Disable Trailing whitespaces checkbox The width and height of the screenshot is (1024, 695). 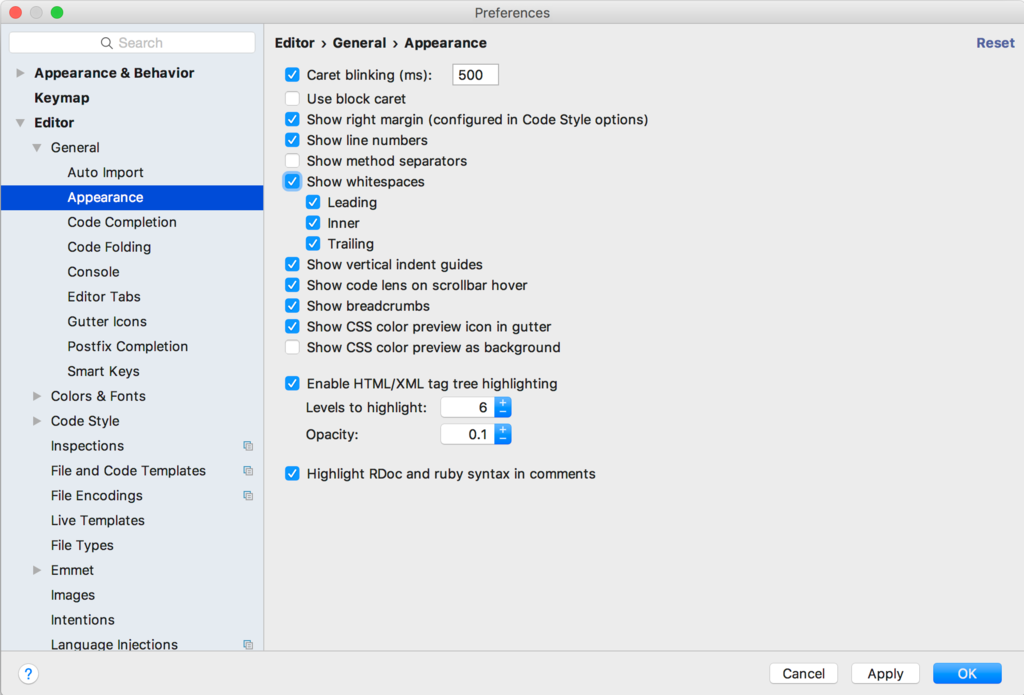coord(313,244)
